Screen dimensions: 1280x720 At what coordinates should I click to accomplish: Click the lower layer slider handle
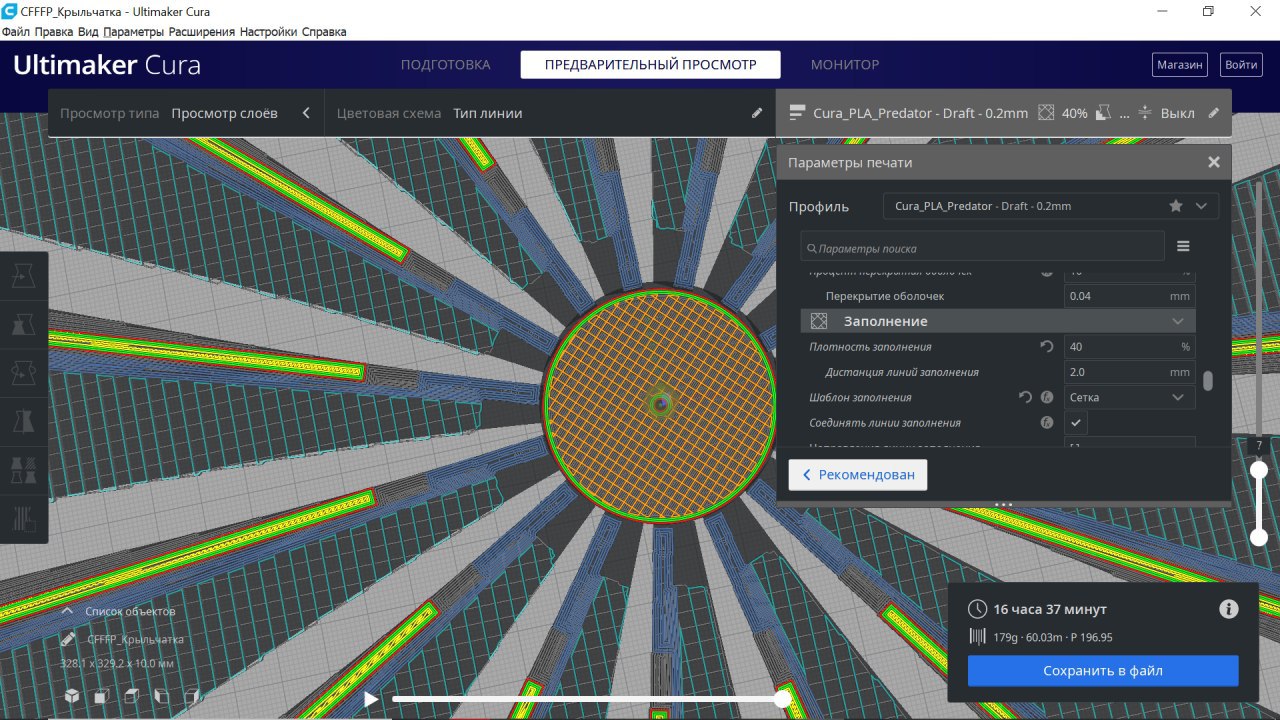click(x=1259, y=537)
